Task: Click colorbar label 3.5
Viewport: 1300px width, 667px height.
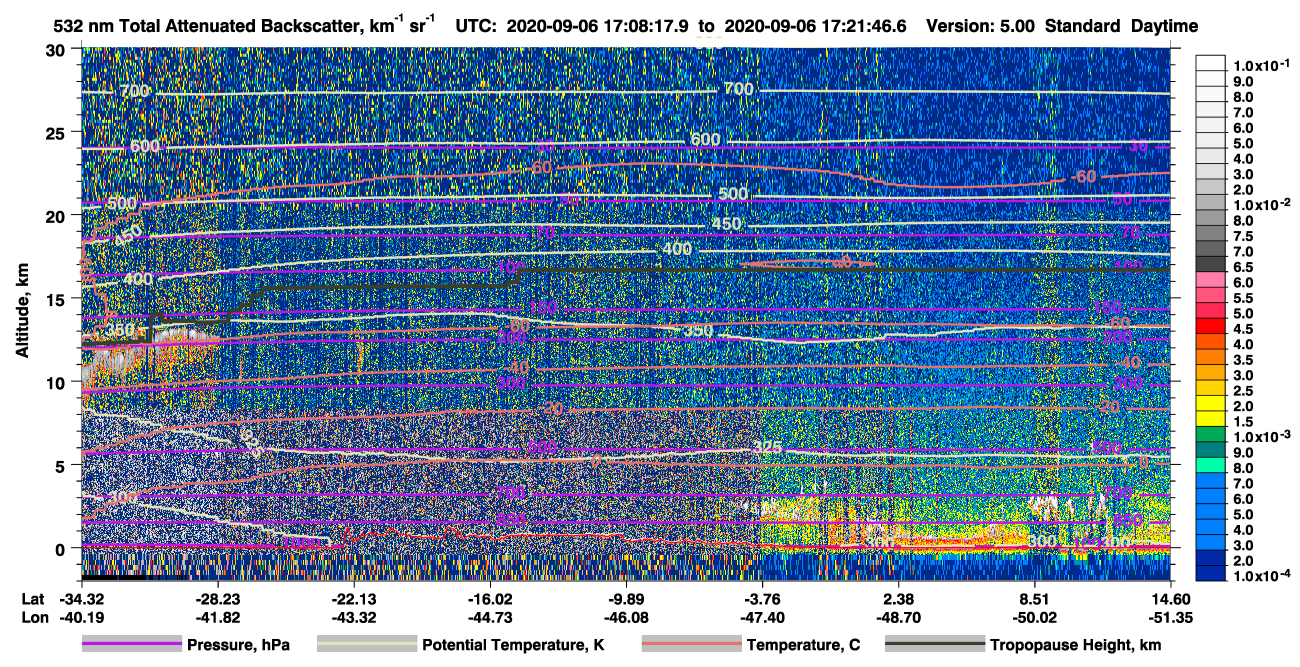Action: (1242, 360)
